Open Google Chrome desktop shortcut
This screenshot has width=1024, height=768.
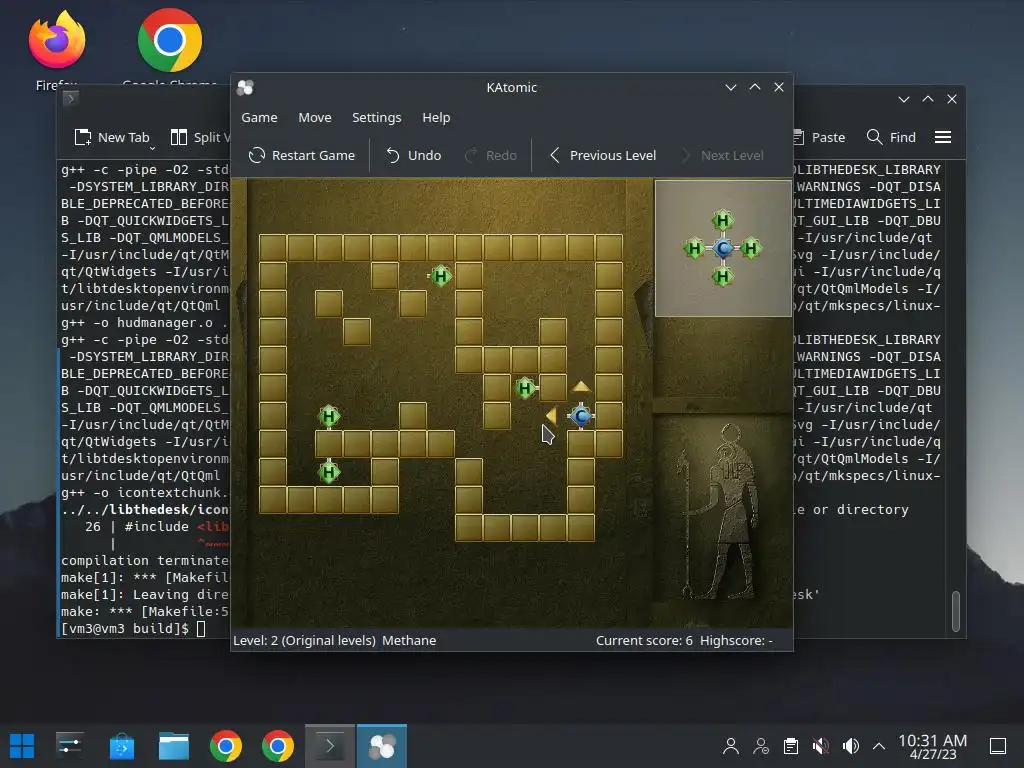[170, 47]
